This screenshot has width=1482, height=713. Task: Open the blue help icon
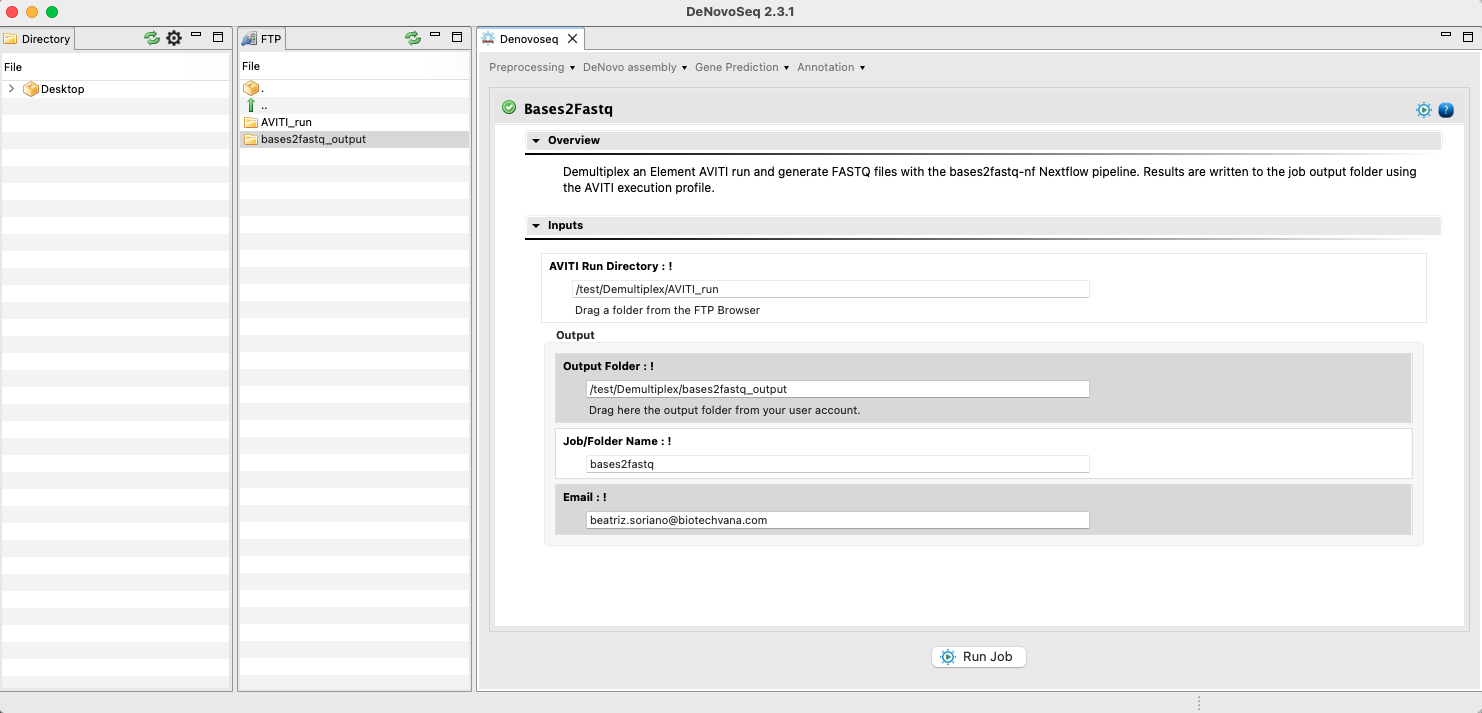pyautogui.click(x=1446, y=110)
